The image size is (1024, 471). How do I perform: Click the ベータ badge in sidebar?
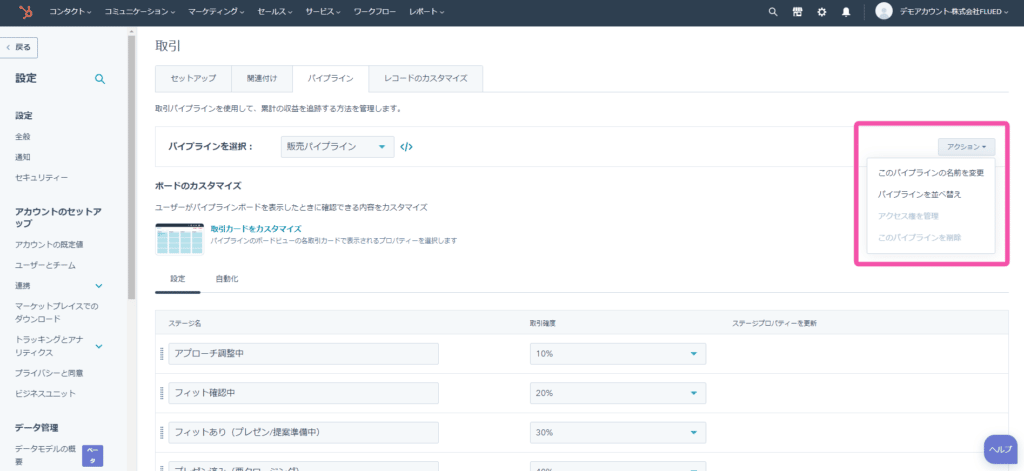point(92,455)
